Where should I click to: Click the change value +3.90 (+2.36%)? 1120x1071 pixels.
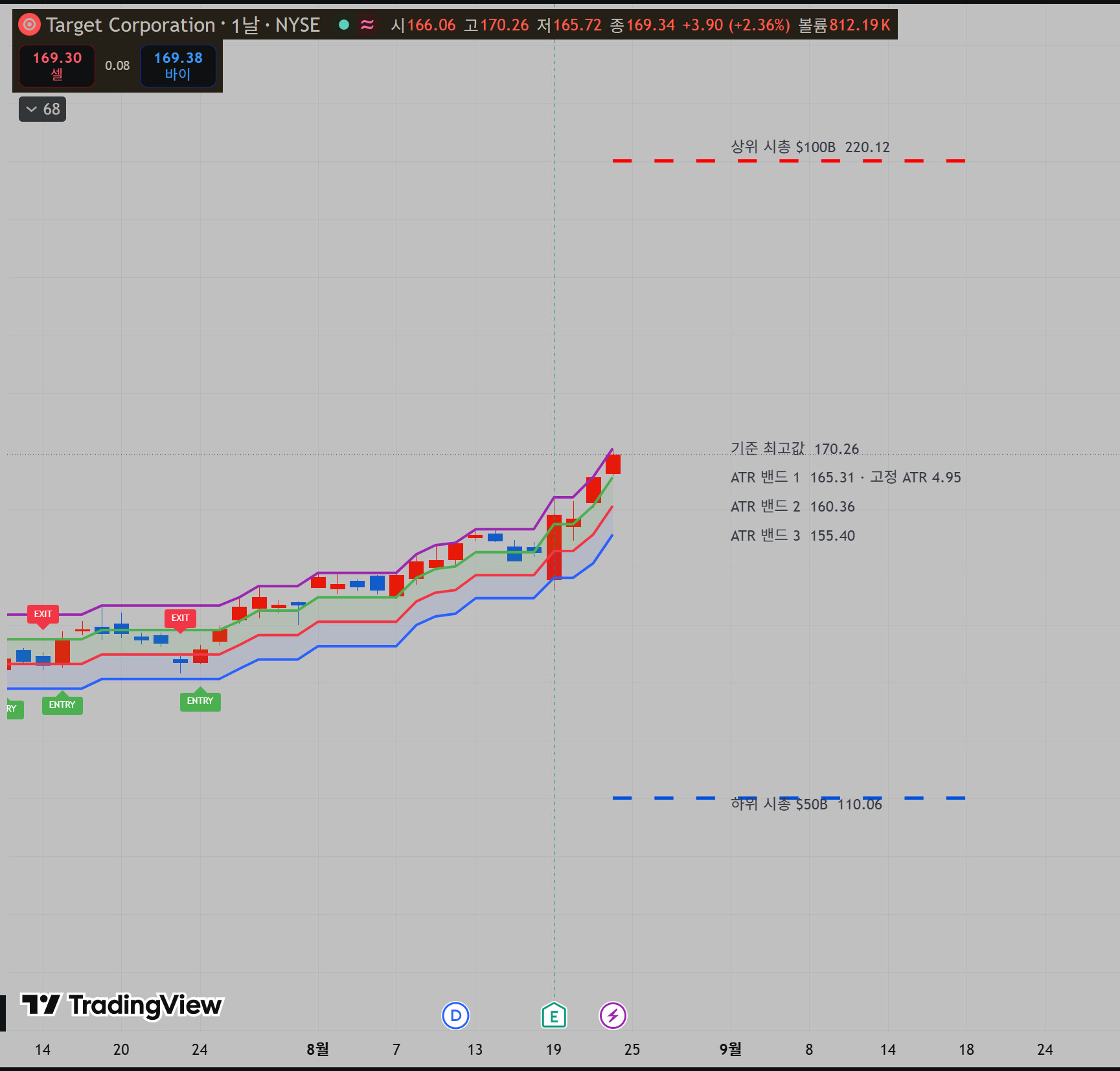coord(737,25)
